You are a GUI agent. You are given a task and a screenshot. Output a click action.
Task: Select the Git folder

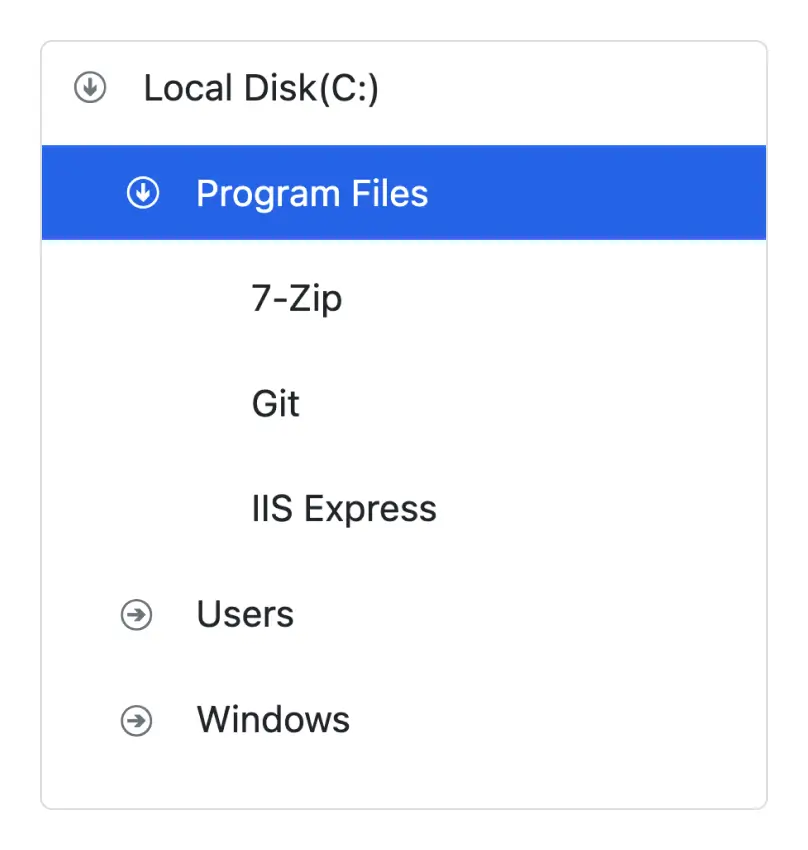(275, 404)
